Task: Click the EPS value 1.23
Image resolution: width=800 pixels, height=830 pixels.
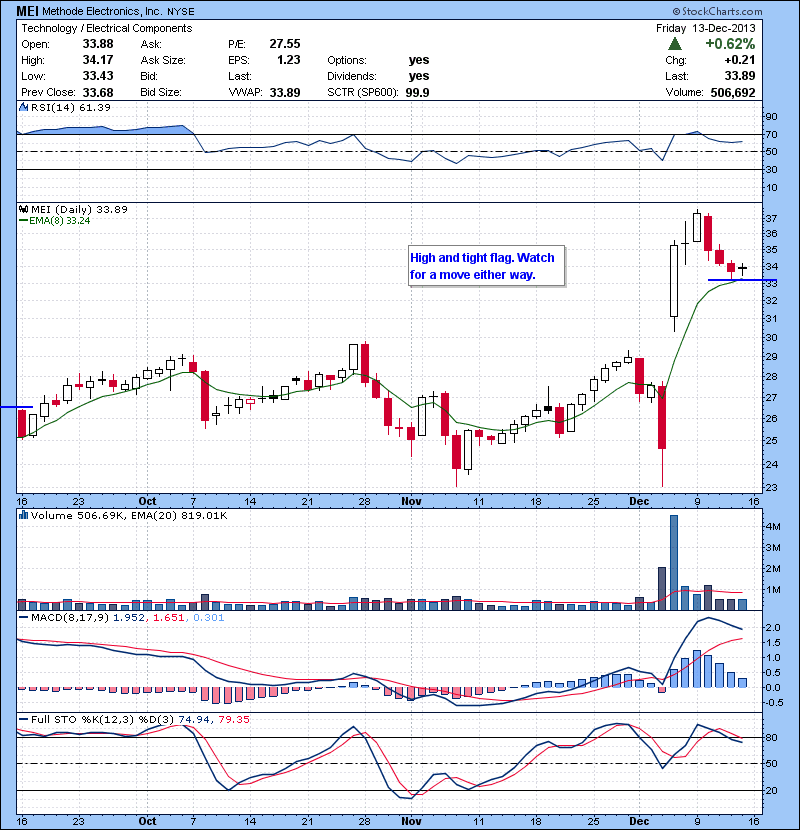Action: [x=289, y=60]
